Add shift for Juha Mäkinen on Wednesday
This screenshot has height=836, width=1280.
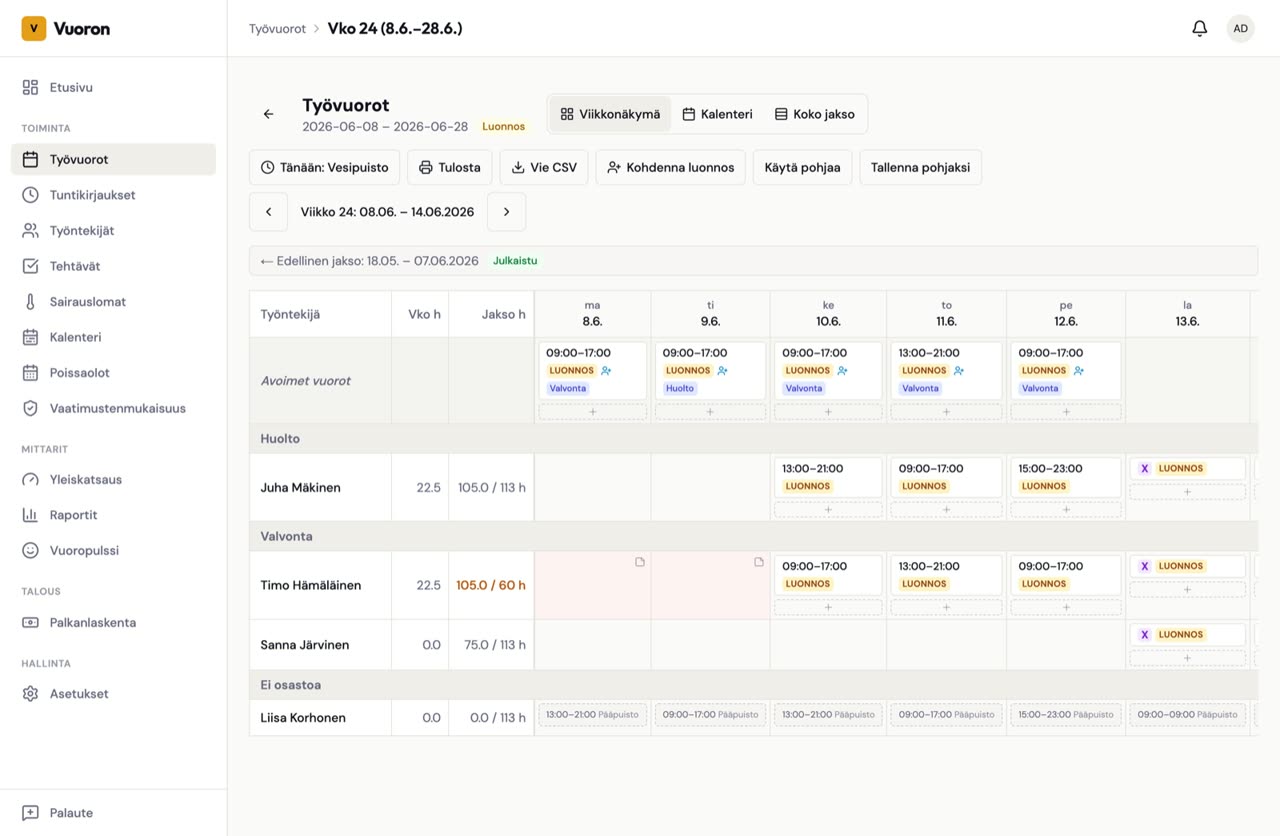coord(828,509)
